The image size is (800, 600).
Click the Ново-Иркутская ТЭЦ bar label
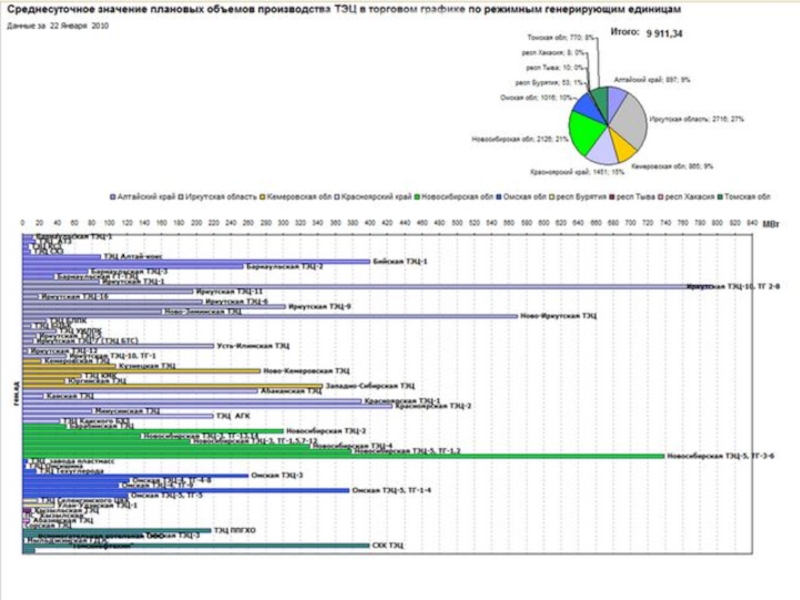point(558,316)
